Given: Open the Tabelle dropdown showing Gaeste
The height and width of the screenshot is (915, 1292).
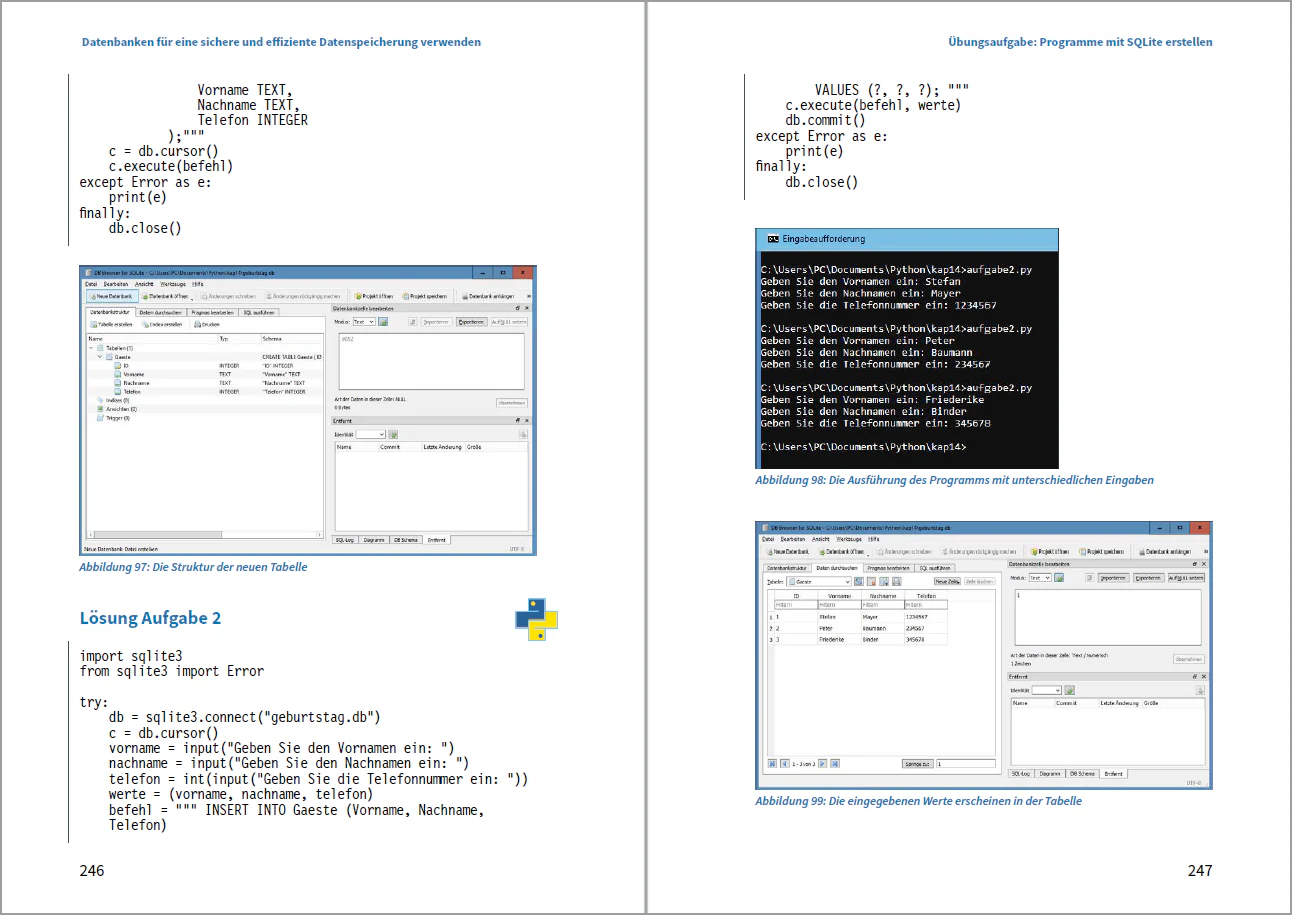Looking at the screenshot, I should [819, 581].
